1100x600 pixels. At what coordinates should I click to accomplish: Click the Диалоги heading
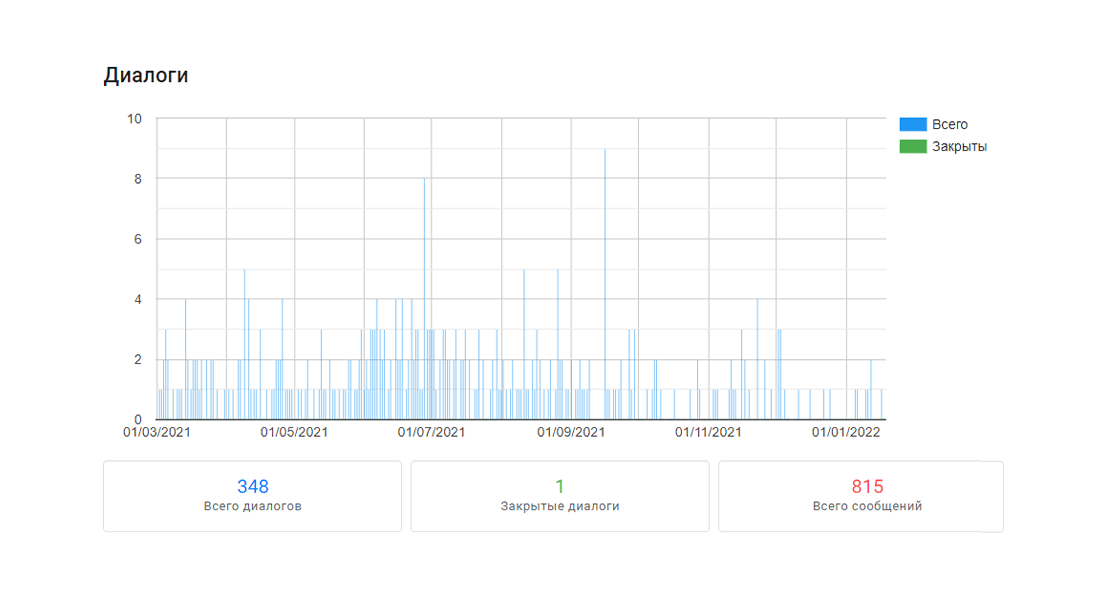click(x=146, y=75)
